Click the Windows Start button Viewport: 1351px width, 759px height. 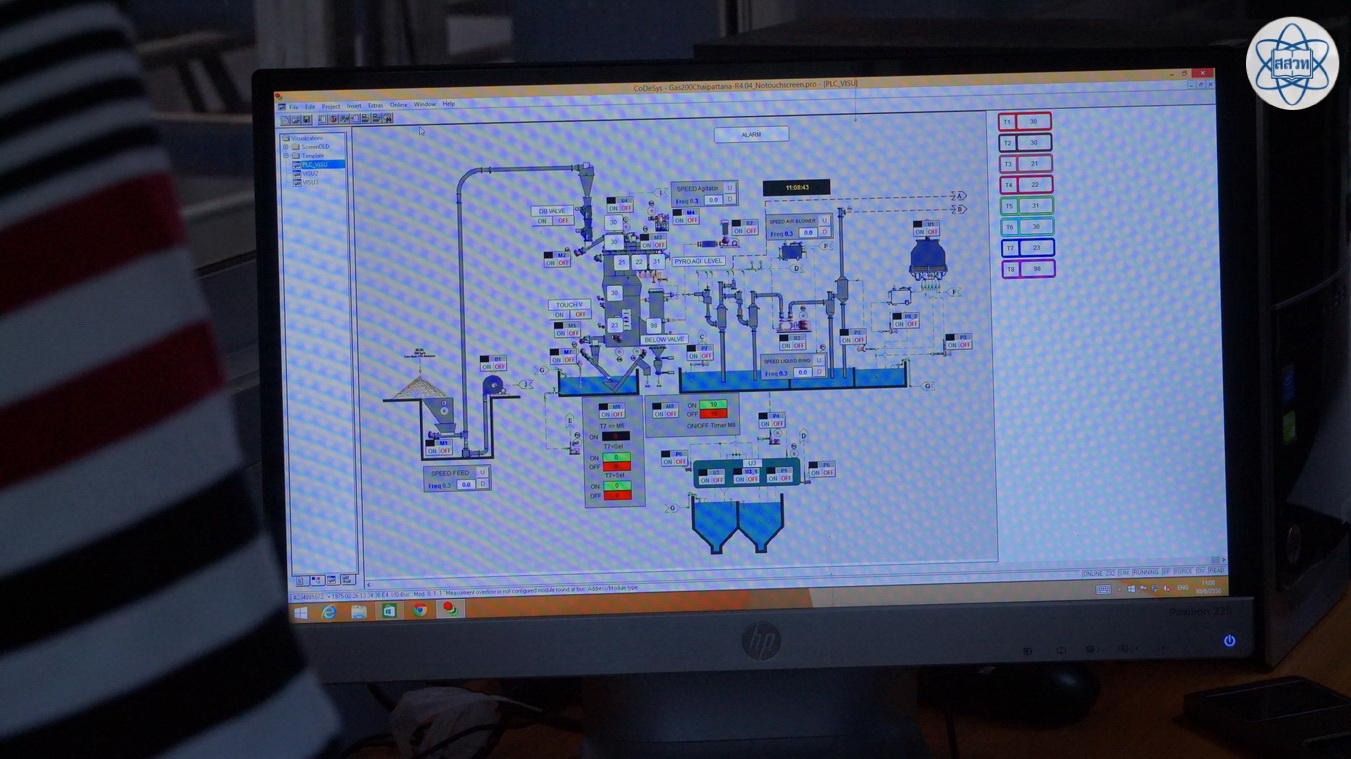tap(300, 613)
